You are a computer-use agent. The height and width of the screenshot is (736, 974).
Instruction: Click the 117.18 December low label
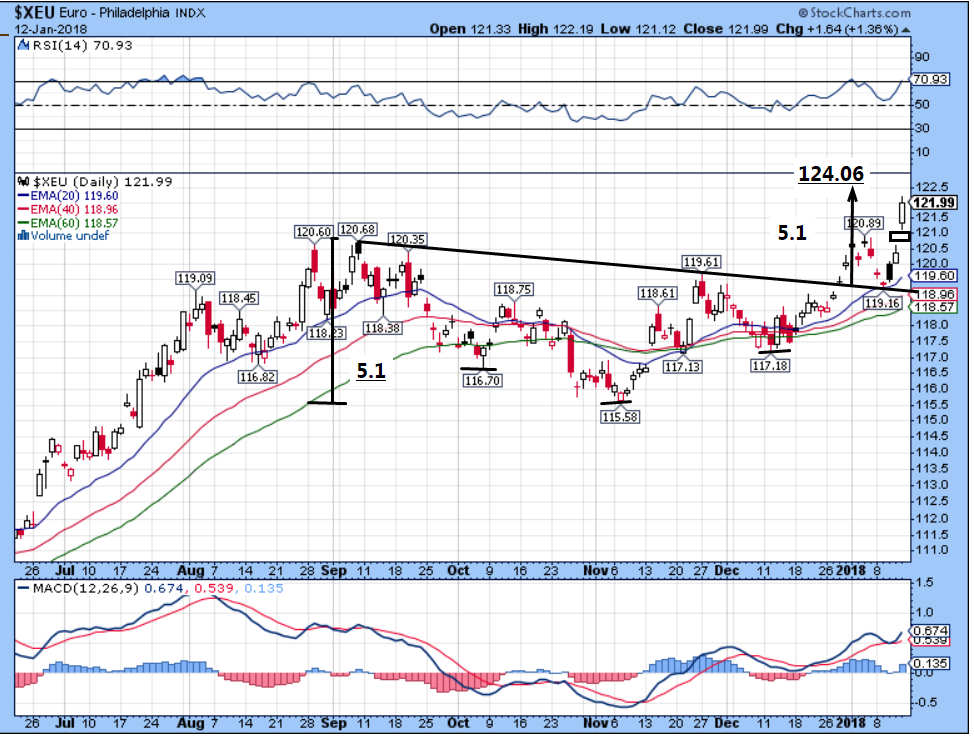point(770,366)
